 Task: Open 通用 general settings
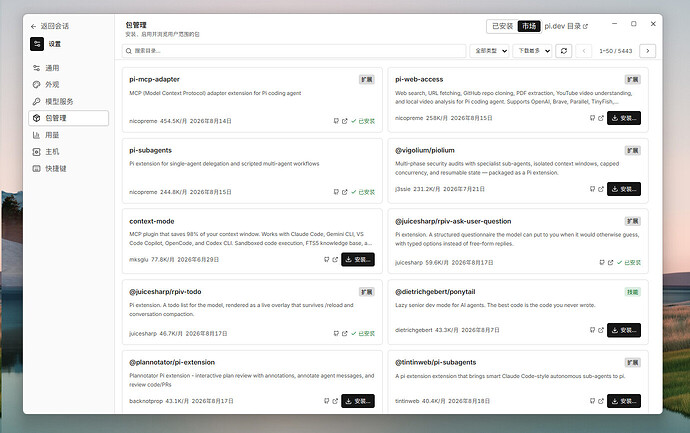pos(68,68)
